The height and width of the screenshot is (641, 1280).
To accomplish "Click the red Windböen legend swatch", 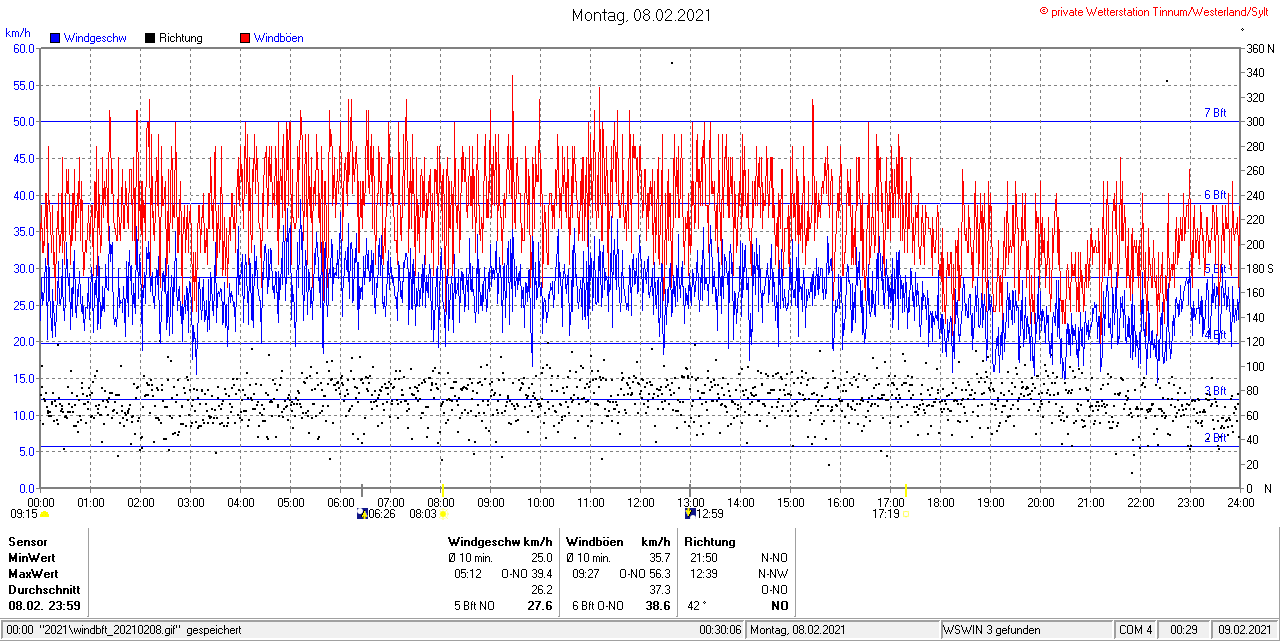I will click(x=245, y=38).
